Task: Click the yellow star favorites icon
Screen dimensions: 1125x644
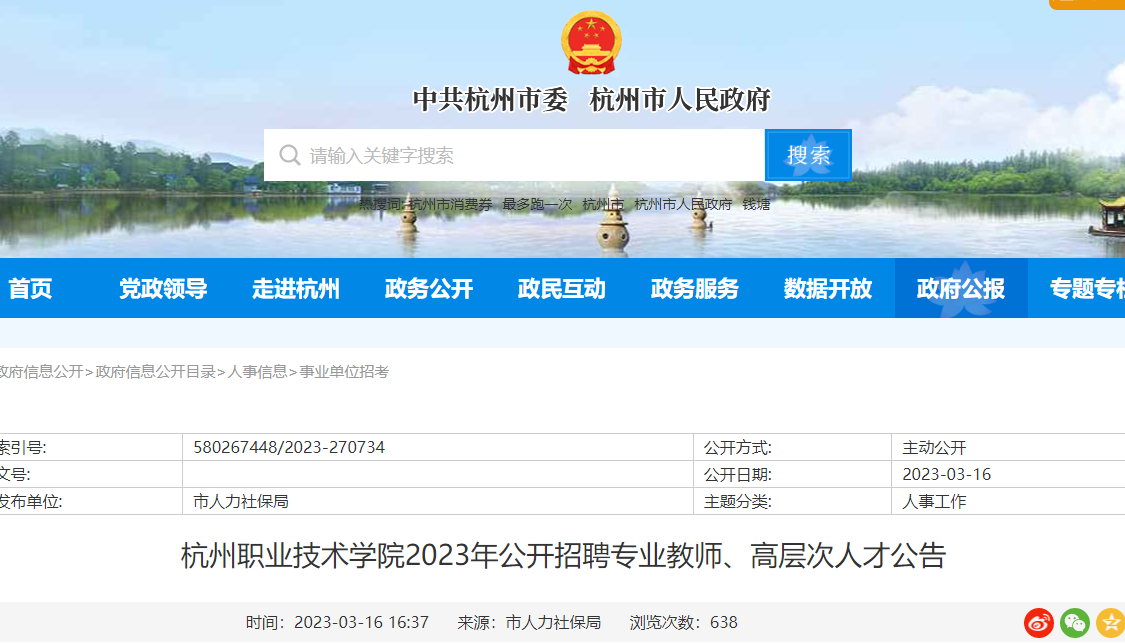Action: [x=1111, y=622]
